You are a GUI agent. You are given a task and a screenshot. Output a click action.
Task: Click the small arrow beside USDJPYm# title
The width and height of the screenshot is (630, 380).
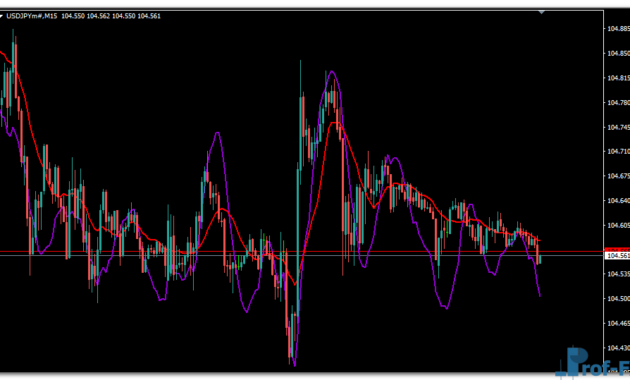1,16
